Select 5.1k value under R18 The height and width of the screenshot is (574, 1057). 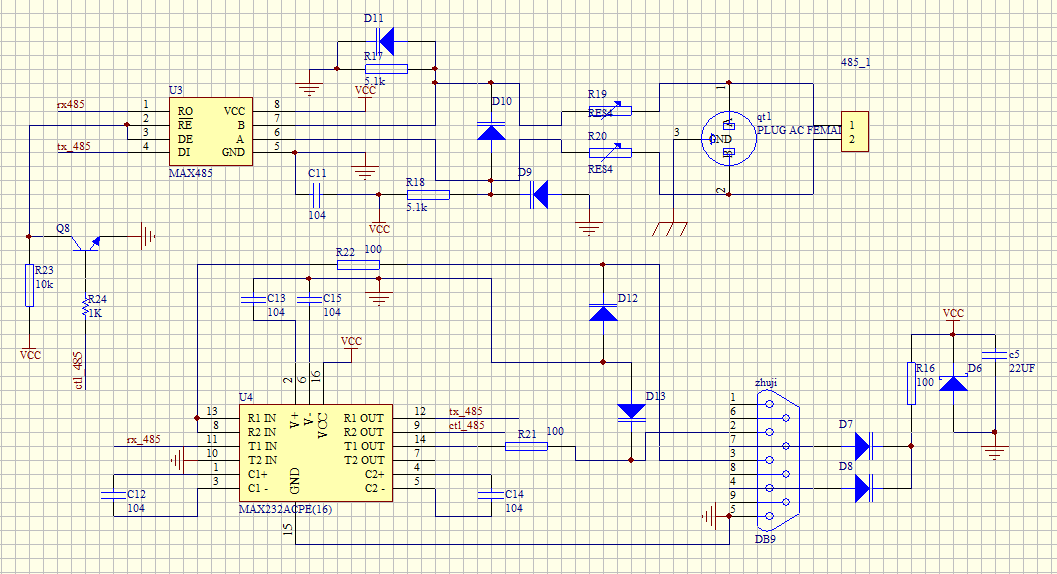click(x=417, y=208)
